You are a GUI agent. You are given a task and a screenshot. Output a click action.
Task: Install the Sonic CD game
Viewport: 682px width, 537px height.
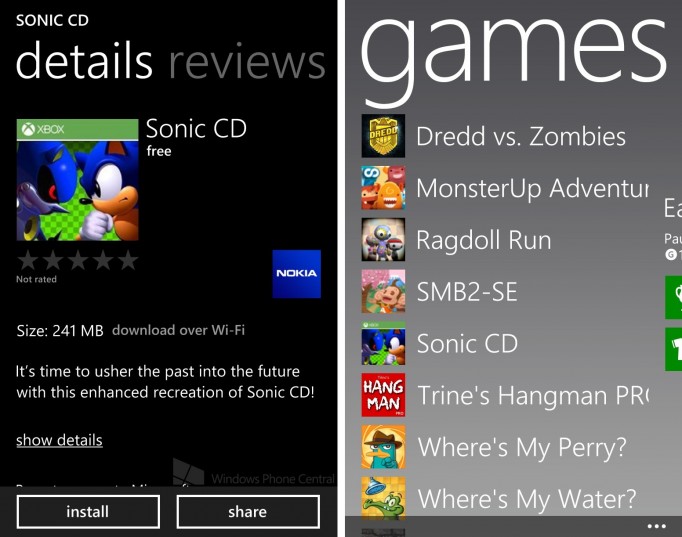(x=88, y=512)
